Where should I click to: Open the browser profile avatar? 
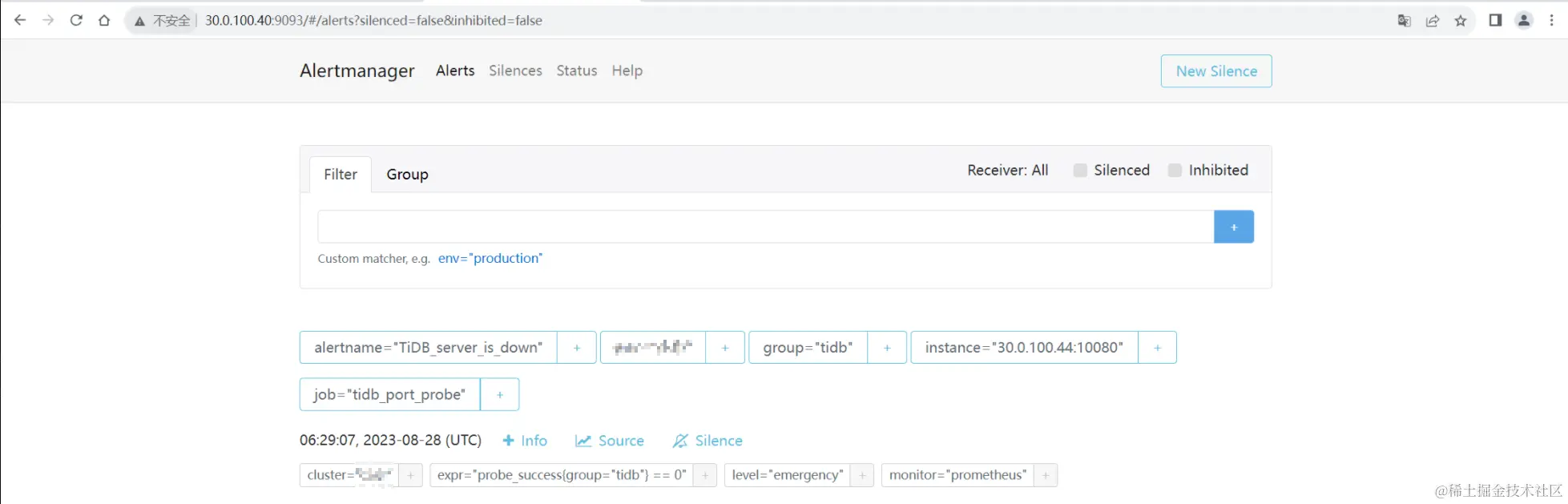coord(1524,20)
